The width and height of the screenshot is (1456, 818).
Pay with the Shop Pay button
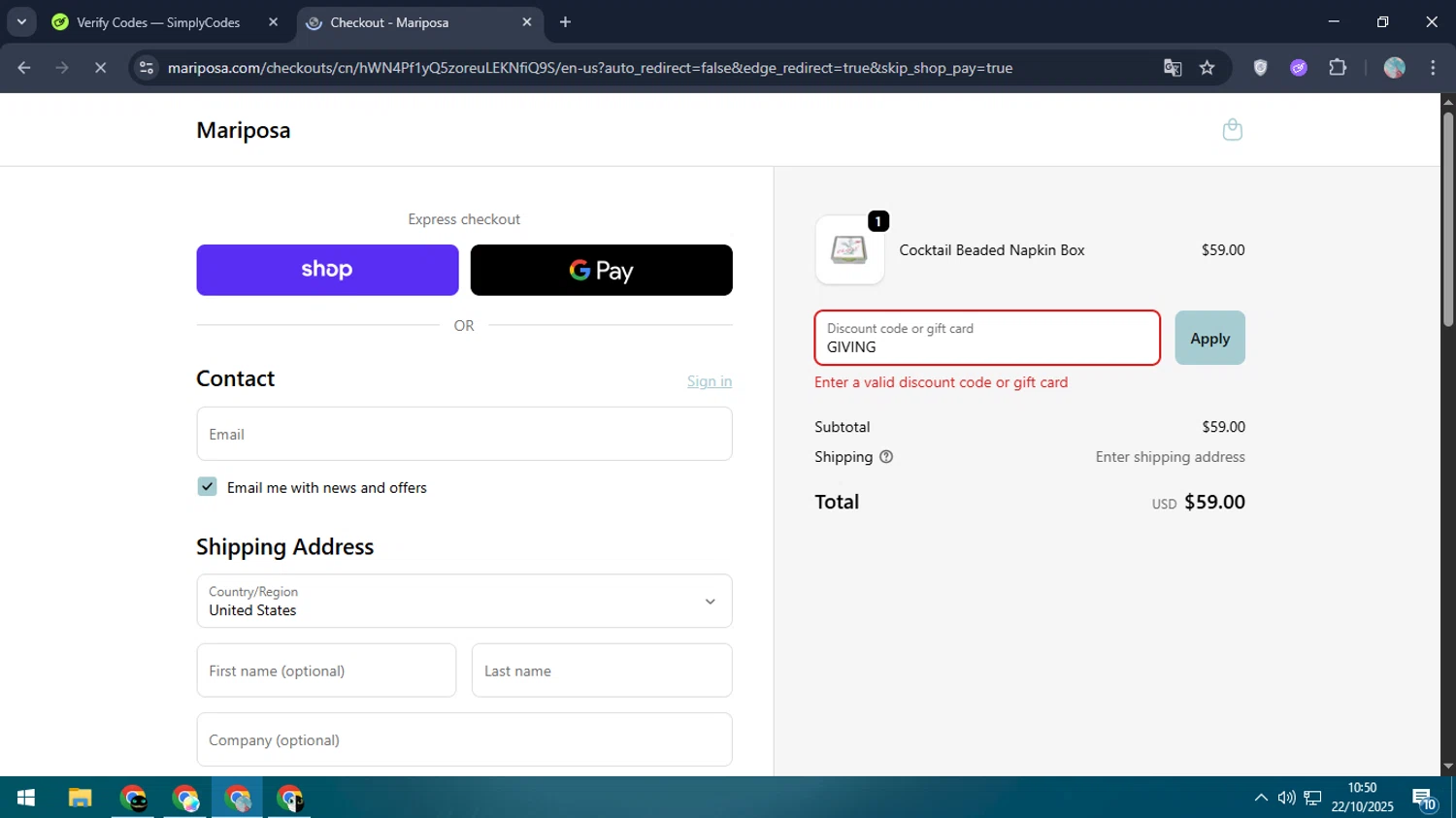point(327,270)
